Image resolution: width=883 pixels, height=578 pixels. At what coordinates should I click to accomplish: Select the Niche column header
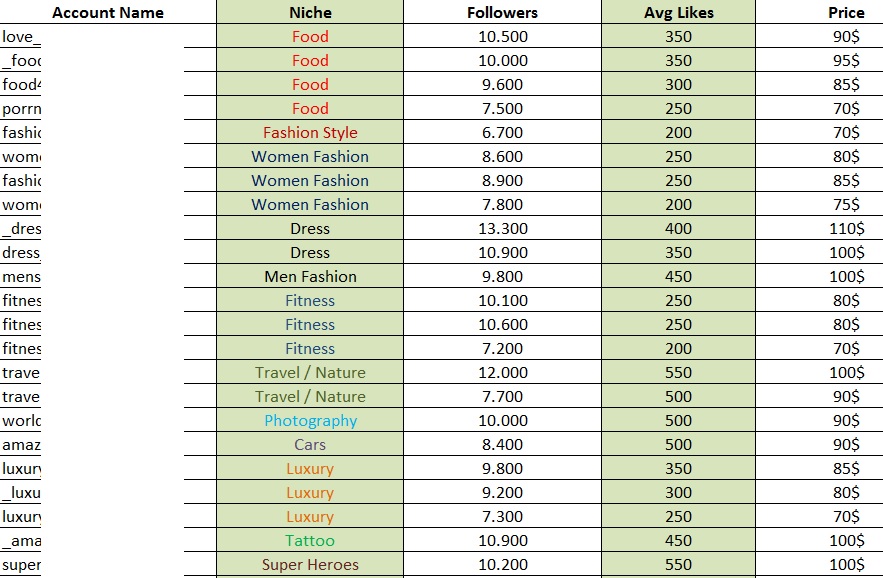coord(310,12)
